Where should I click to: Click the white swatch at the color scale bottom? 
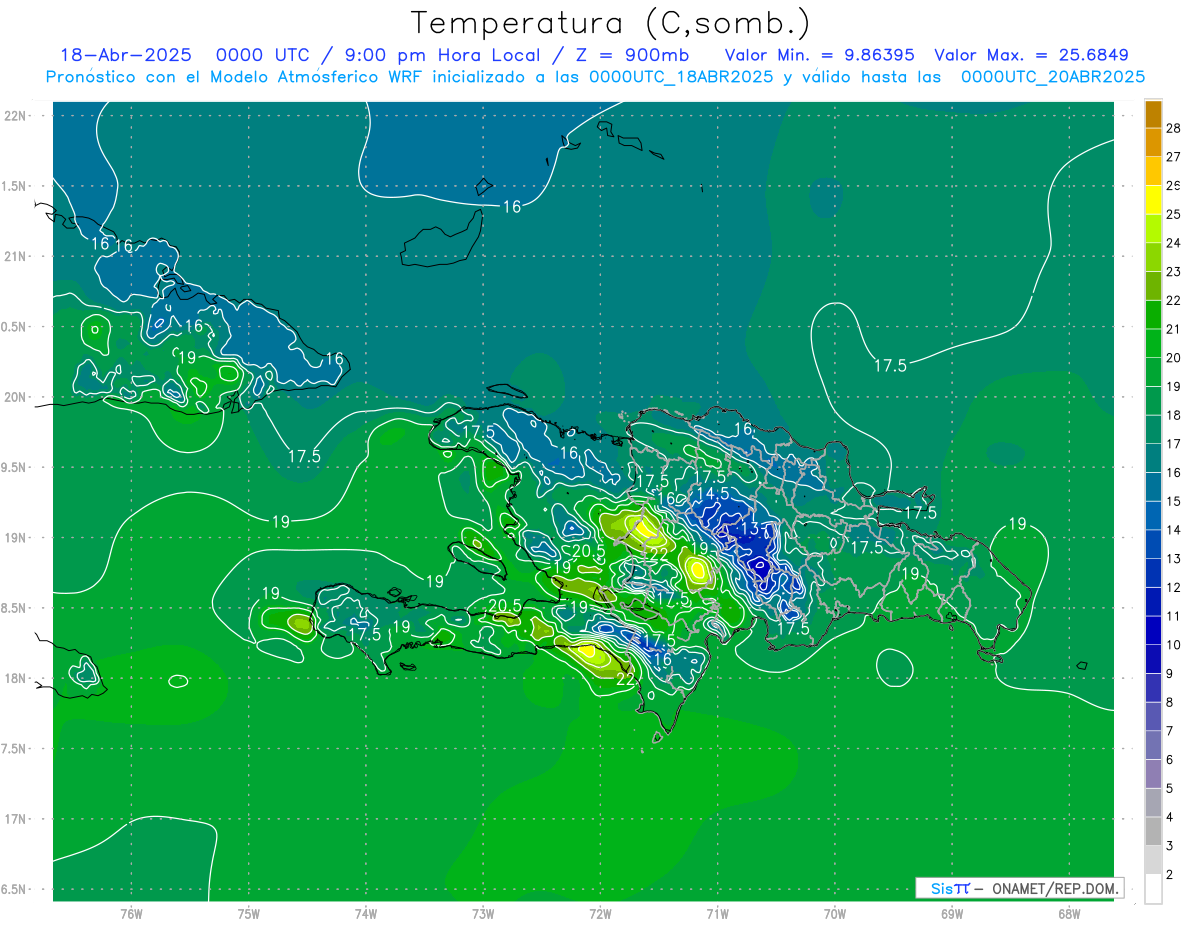[x=1153, y=889]
